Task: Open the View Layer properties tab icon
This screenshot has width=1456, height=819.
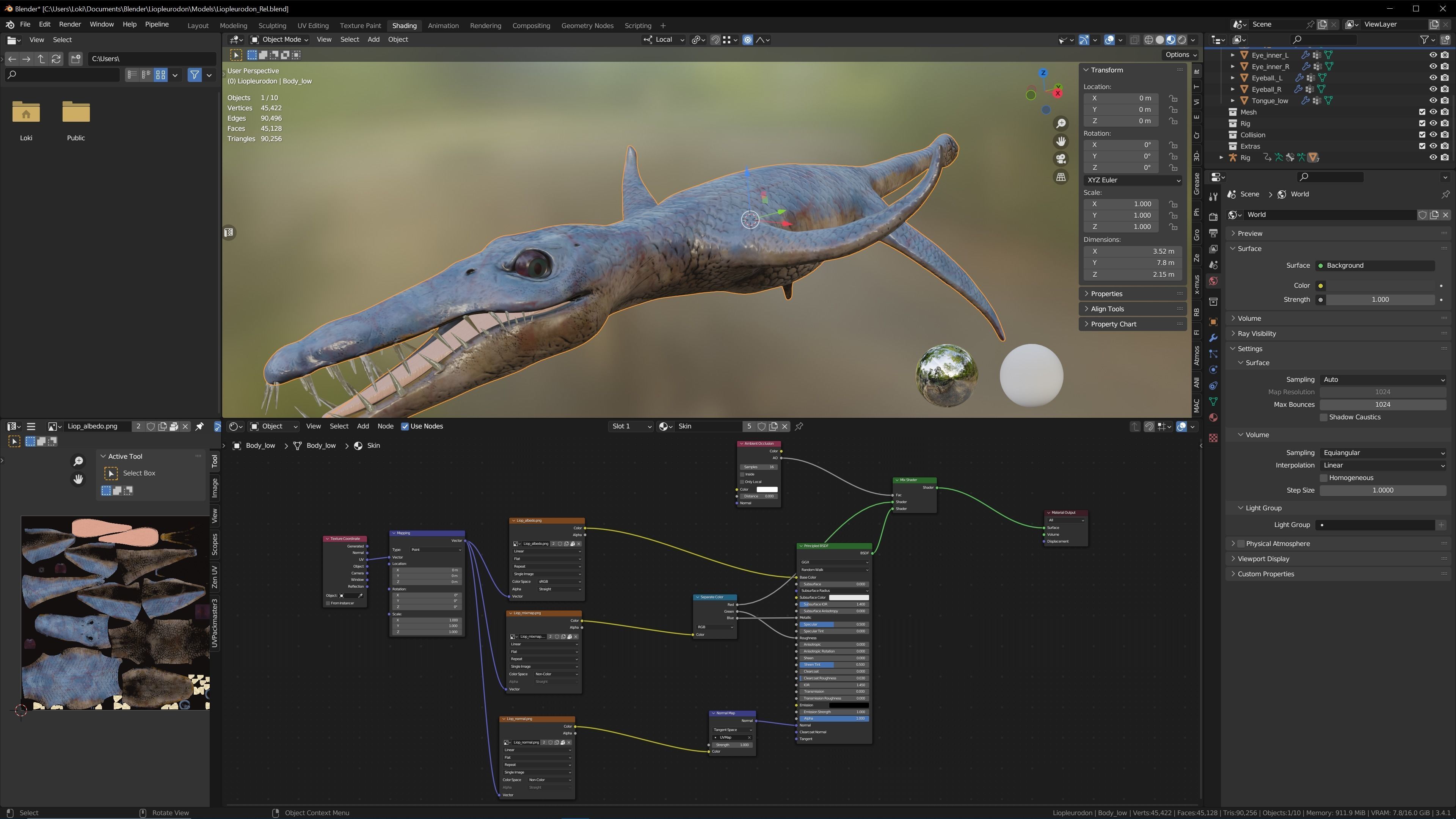Action: pos(1213,249)
